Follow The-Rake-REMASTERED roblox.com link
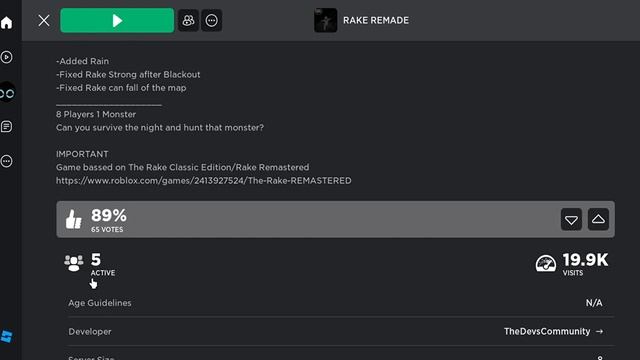 point(204,180)
